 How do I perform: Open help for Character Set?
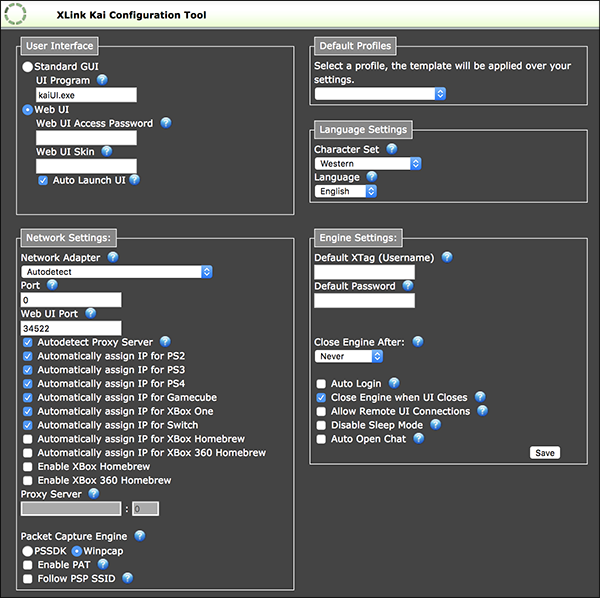click(x=392, y=149)
